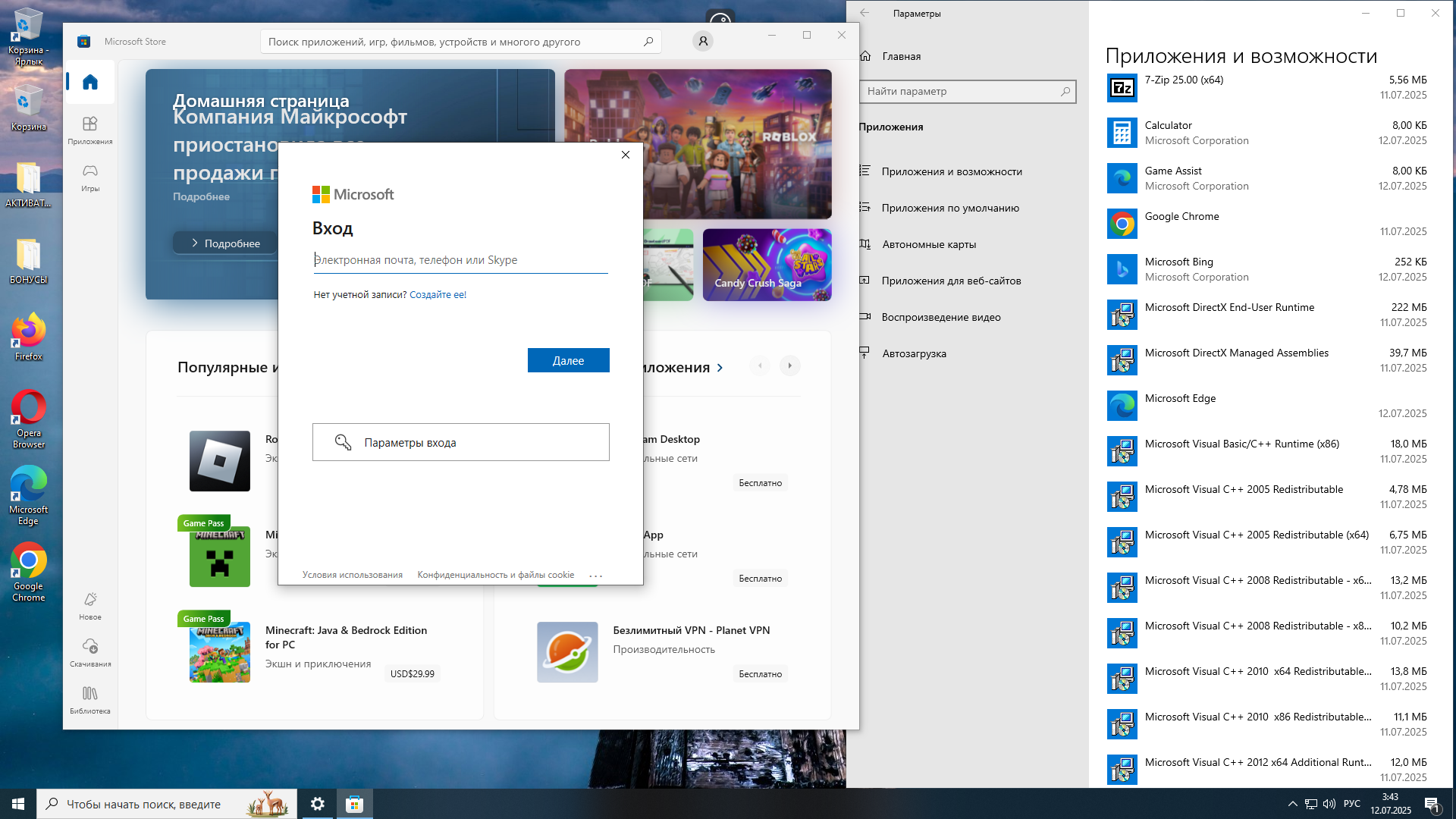
Task: Click the taskbar search box
Action: [165, 804]
